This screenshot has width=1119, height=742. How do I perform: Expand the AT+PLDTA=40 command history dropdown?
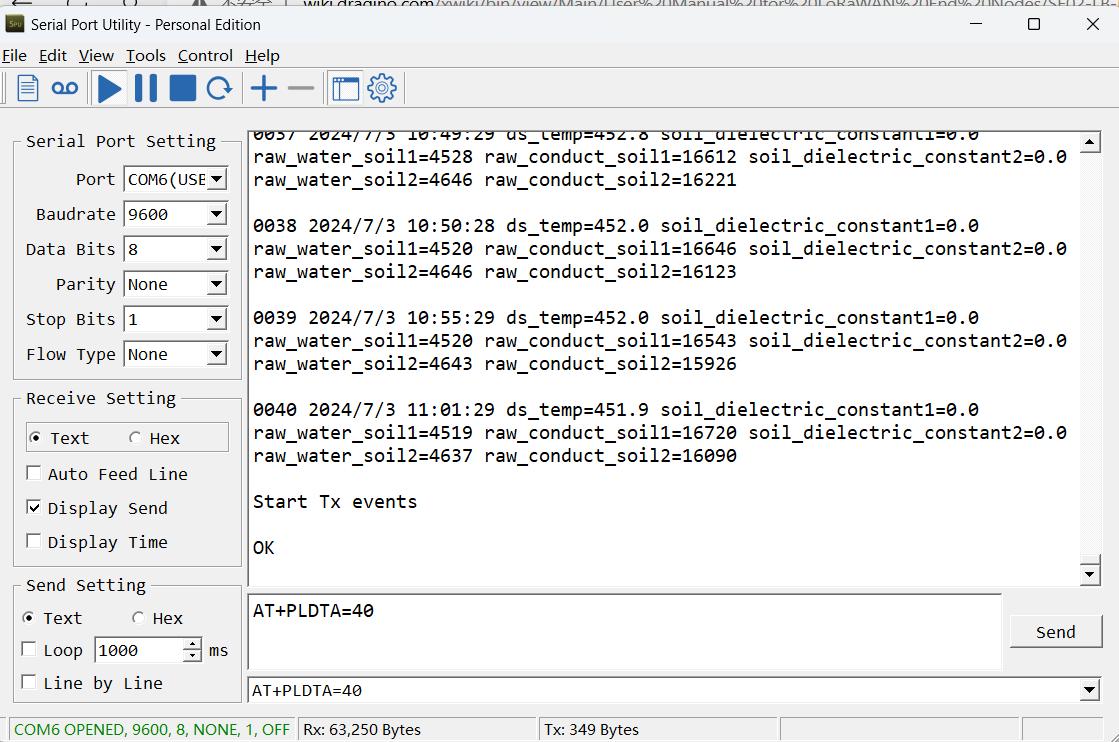point(1089,690)
